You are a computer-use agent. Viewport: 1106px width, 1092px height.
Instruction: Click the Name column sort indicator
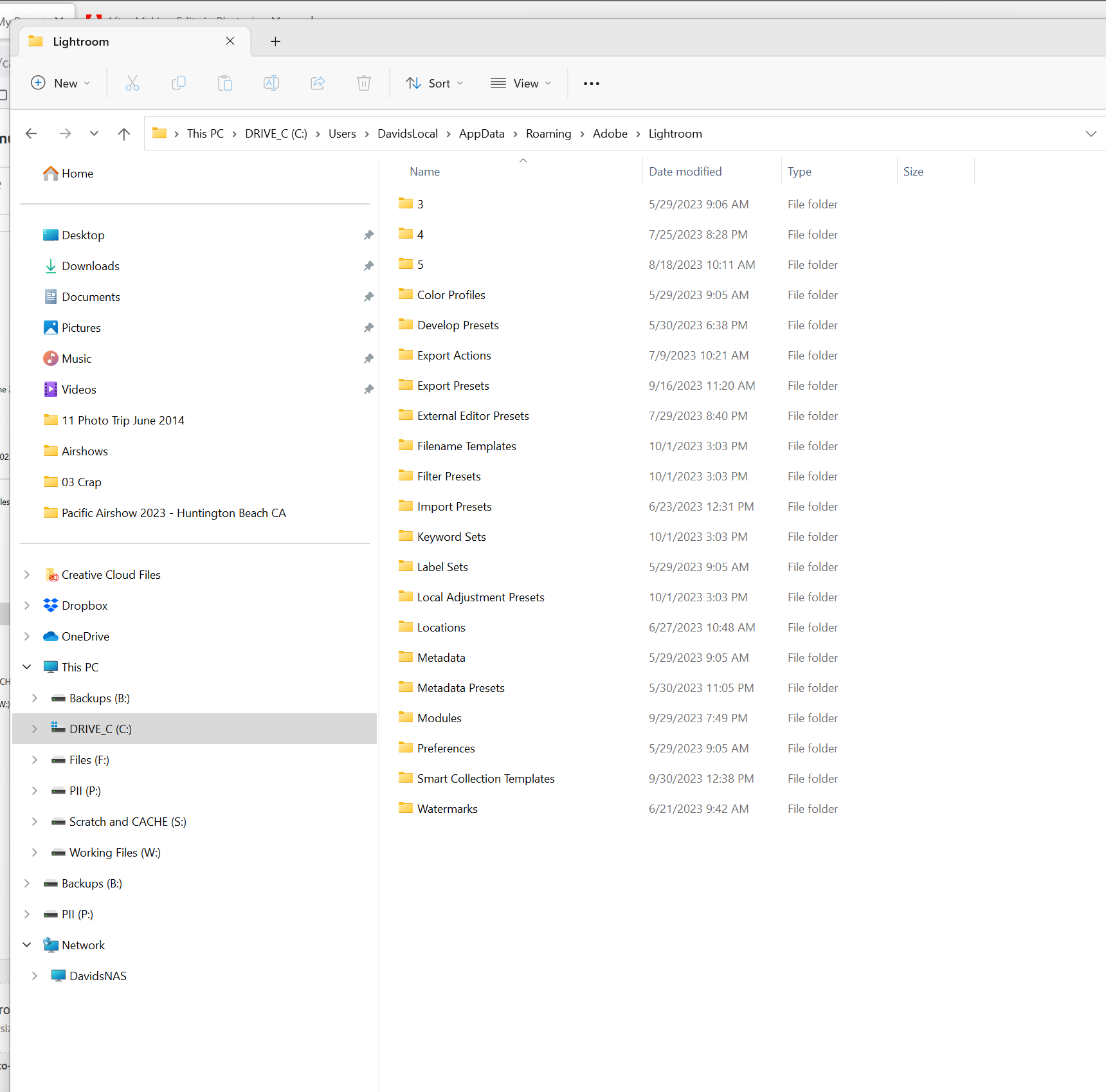click(x=522, y=161)
